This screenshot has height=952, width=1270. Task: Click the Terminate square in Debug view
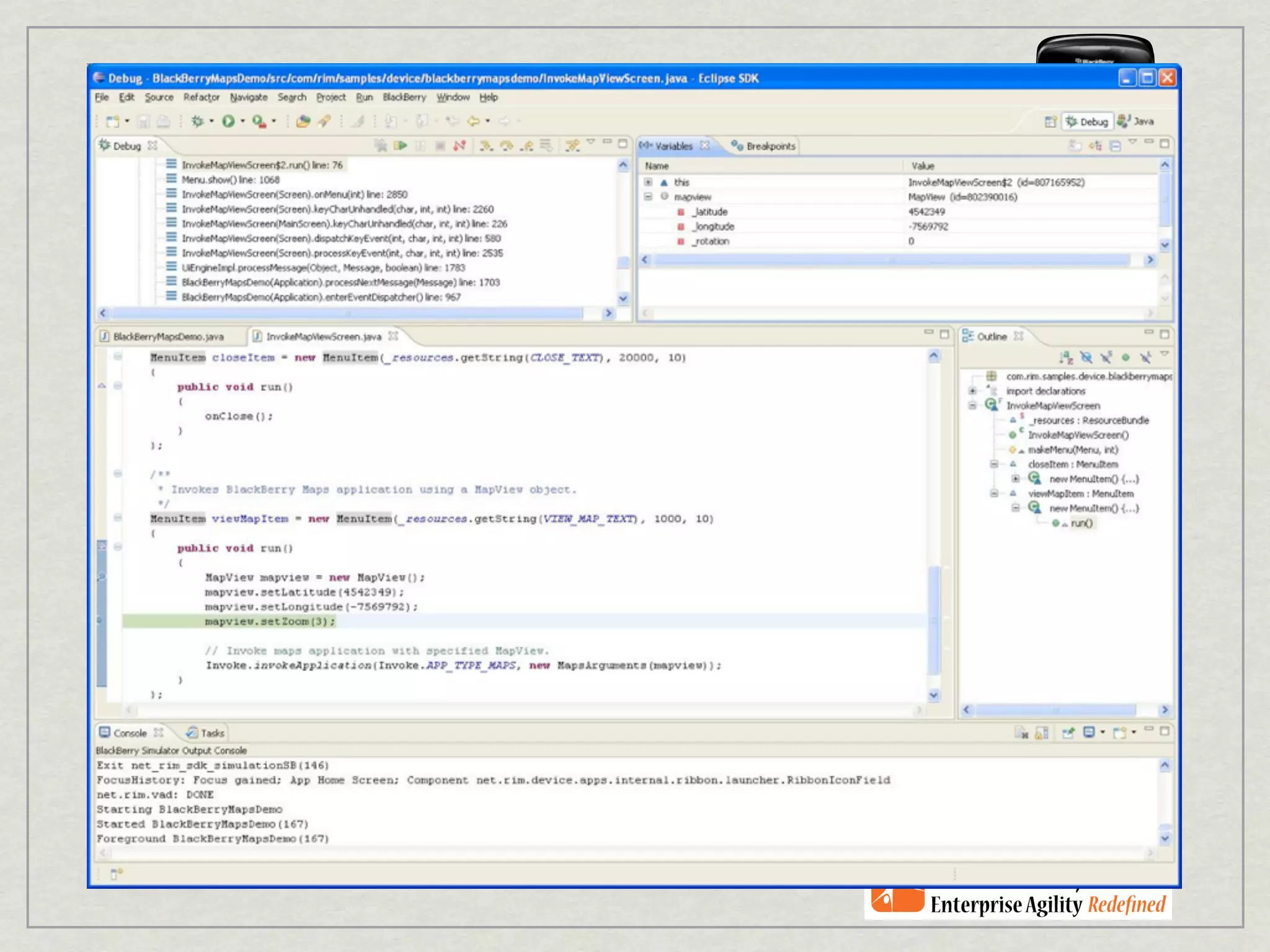440,146
